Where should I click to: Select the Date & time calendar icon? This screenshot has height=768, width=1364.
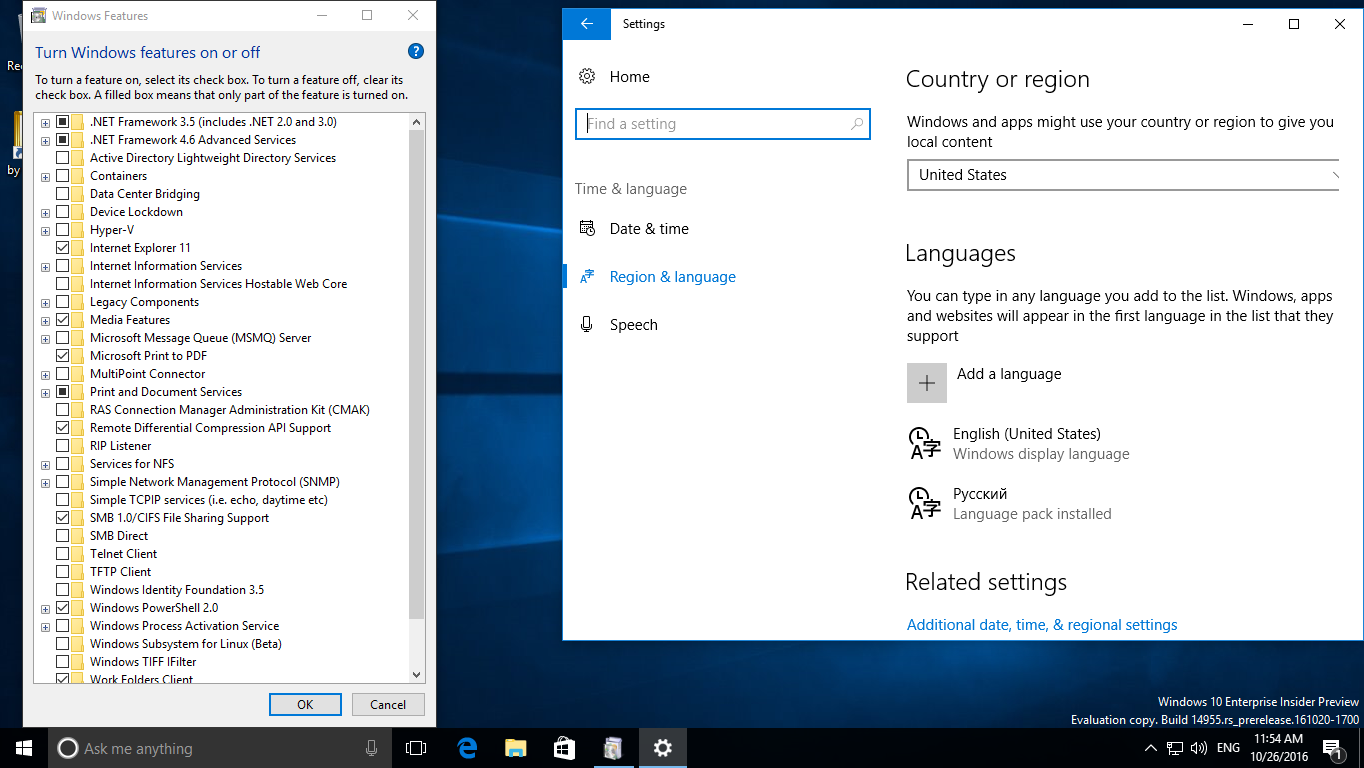coord(587,229)
